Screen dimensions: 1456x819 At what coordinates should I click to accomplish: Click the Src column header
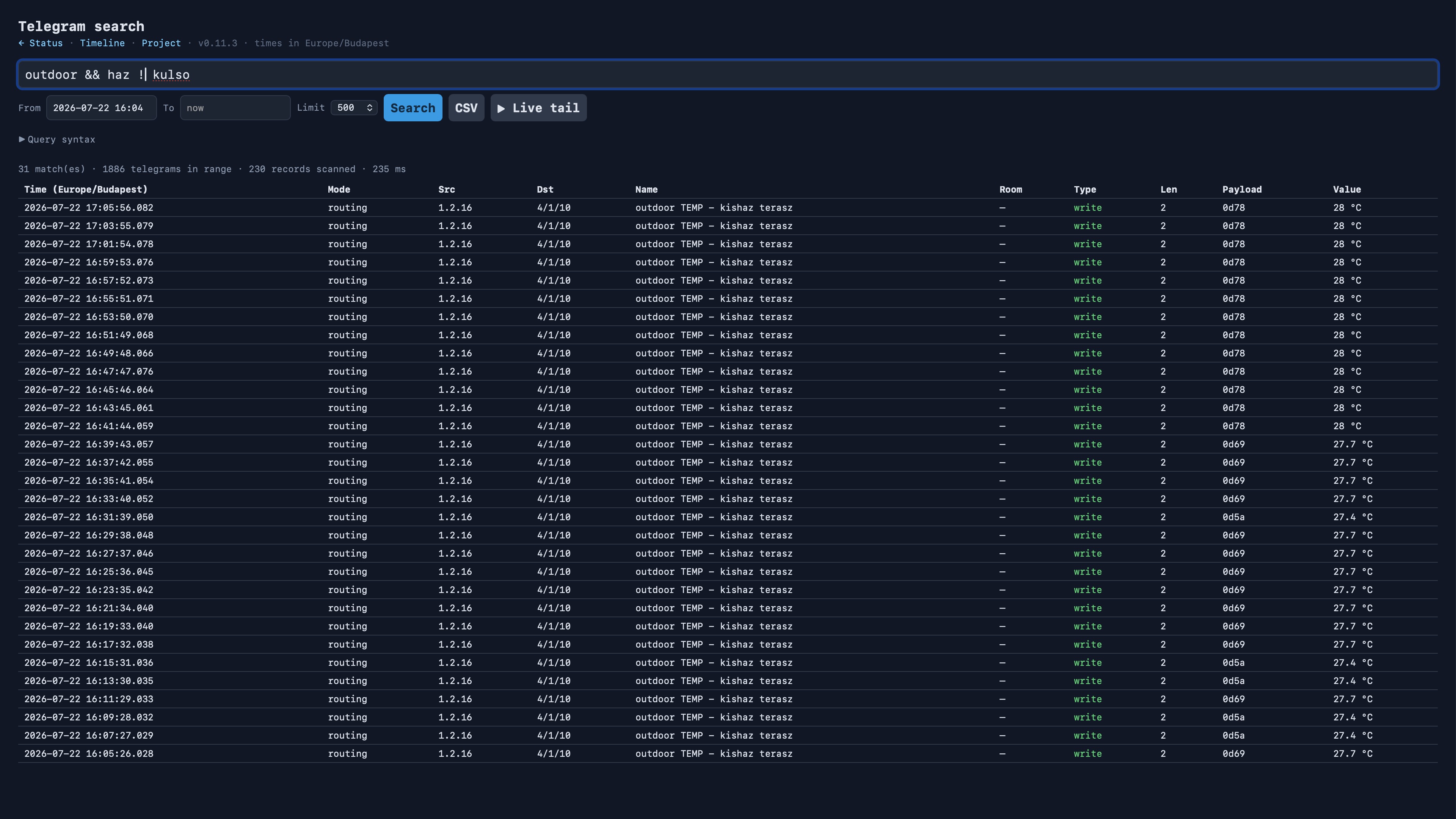[x=447, y=189]
